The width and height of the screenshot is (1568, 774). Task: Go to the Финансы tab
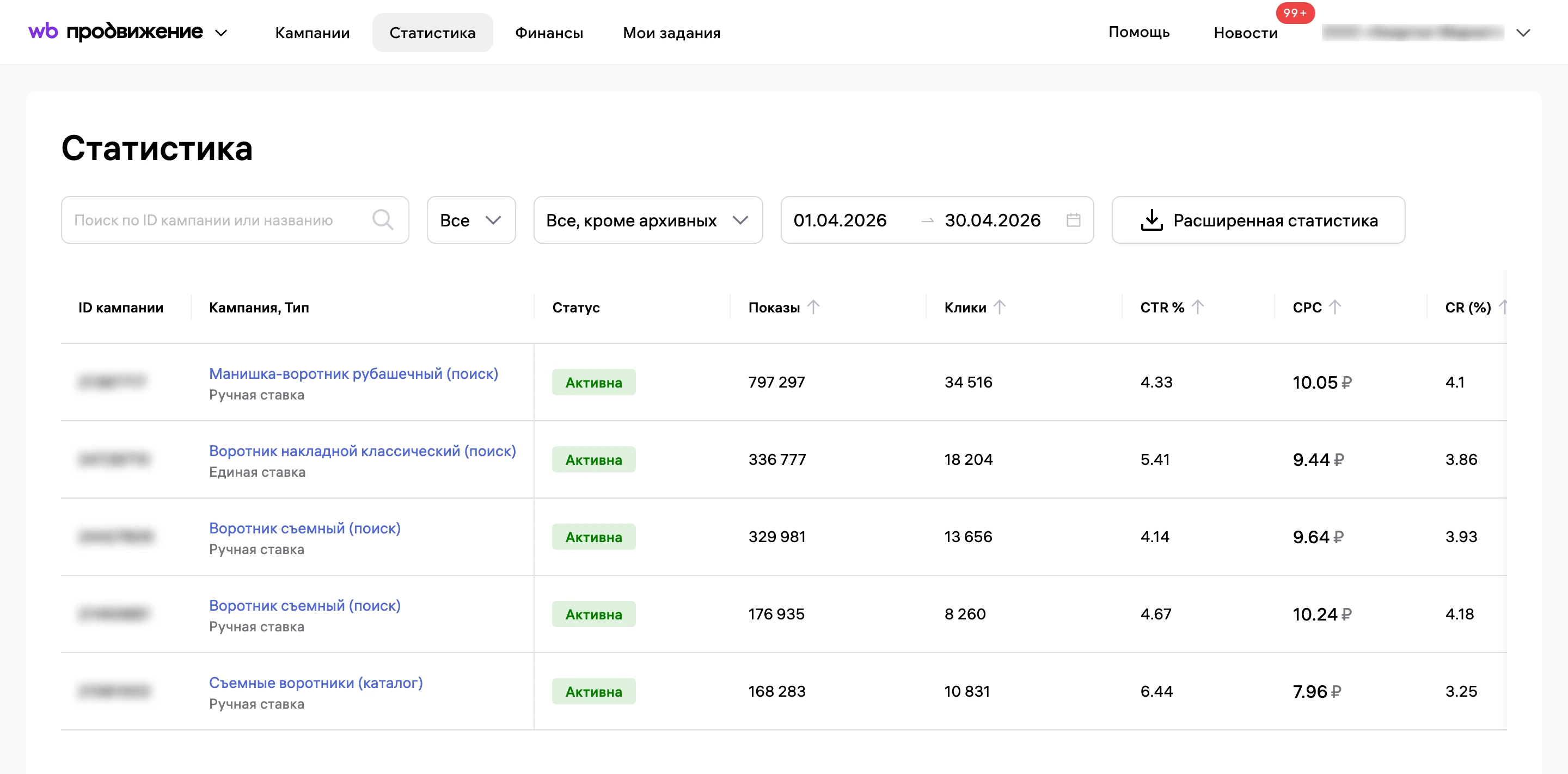coord(549,33)
